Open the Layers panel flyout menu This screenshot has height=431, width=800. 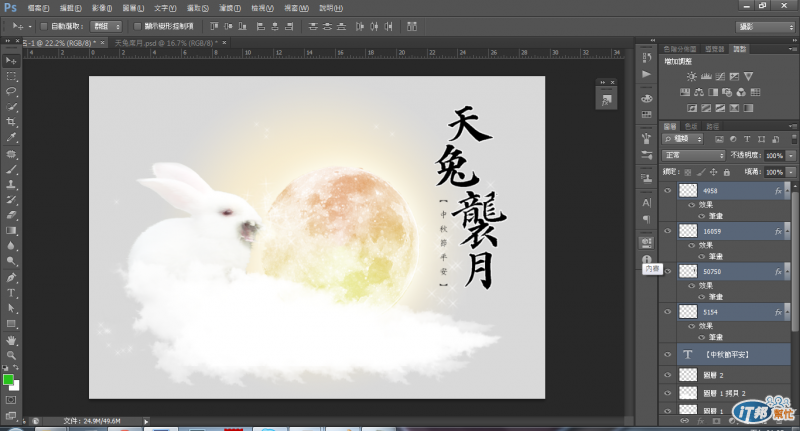(x=792, y=126)
